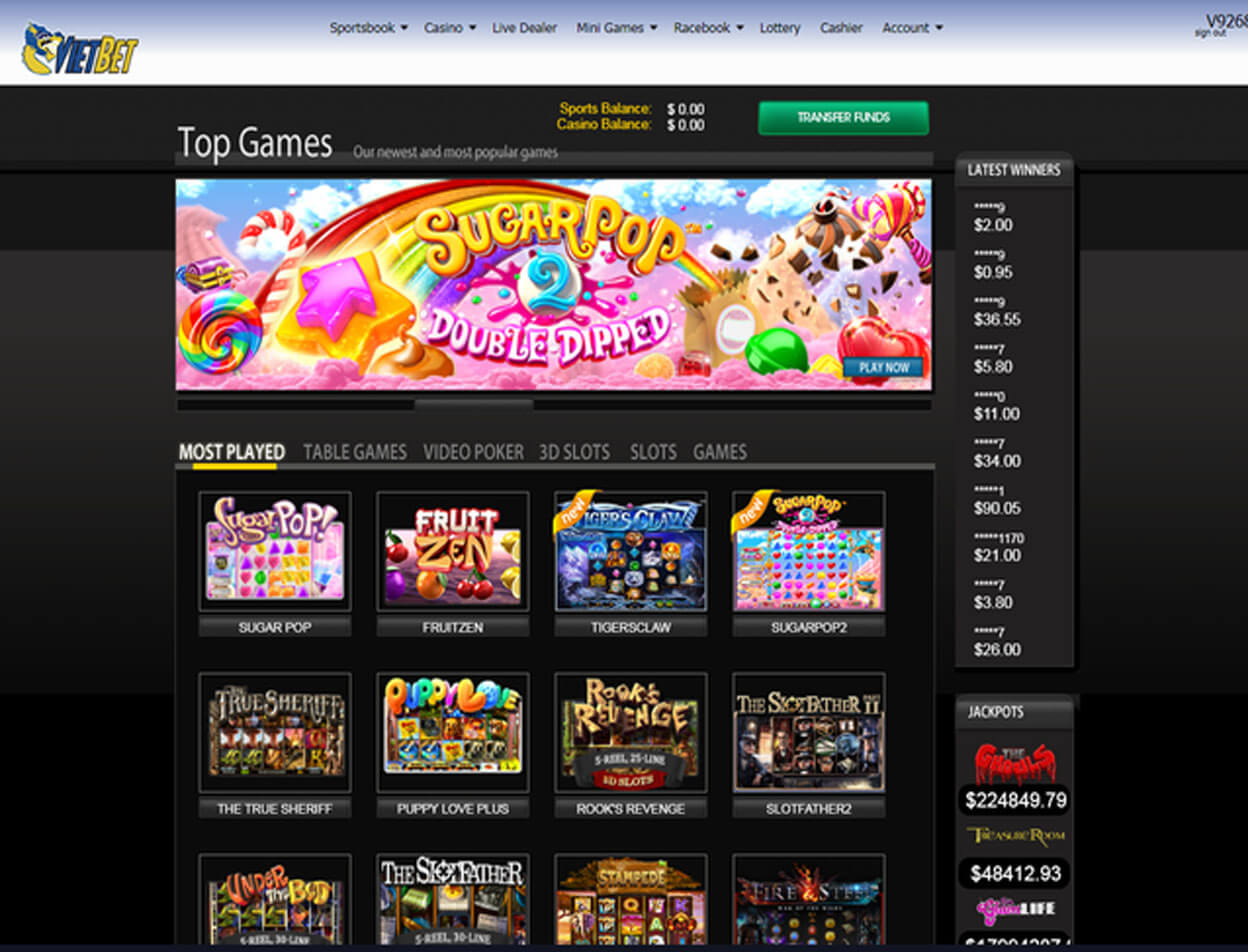Screen dimensions: 1248x952
Task: Switch to the Slots tab
Action: click(x=653, y=452)
